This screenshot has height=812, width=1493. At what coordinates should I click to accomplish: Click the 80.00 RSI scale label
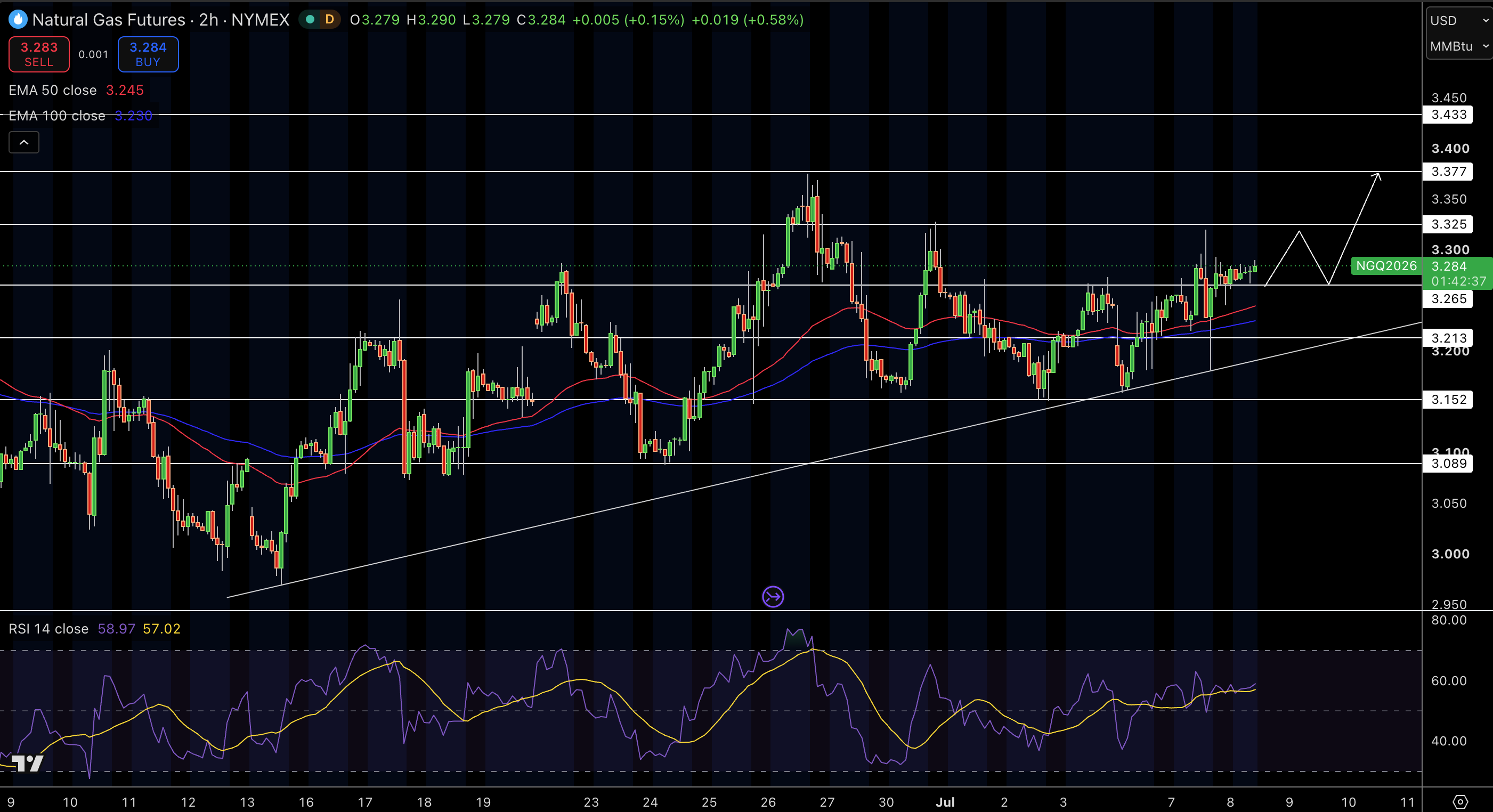(1448, 620)
